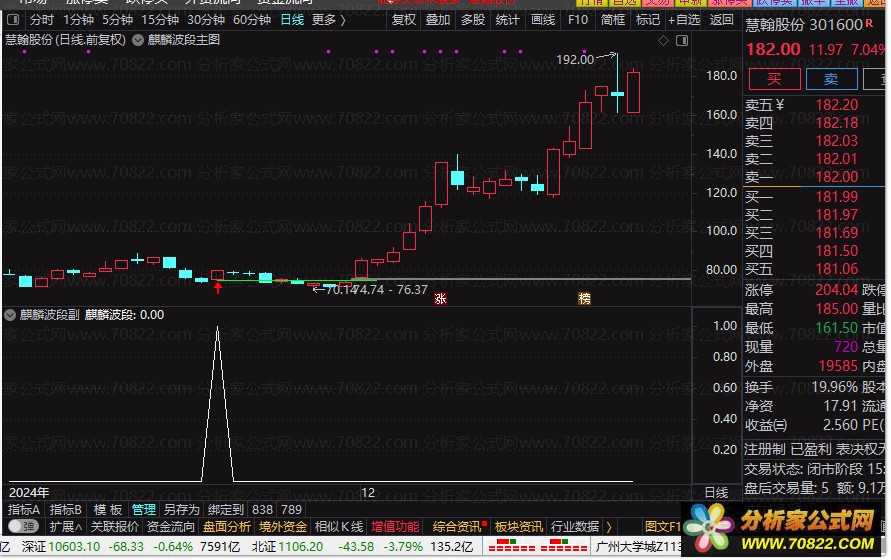The width and height of the screenshot is (891, 560).
Task: Click the 买一 price 181.99
Action: [x=836, y=197]
